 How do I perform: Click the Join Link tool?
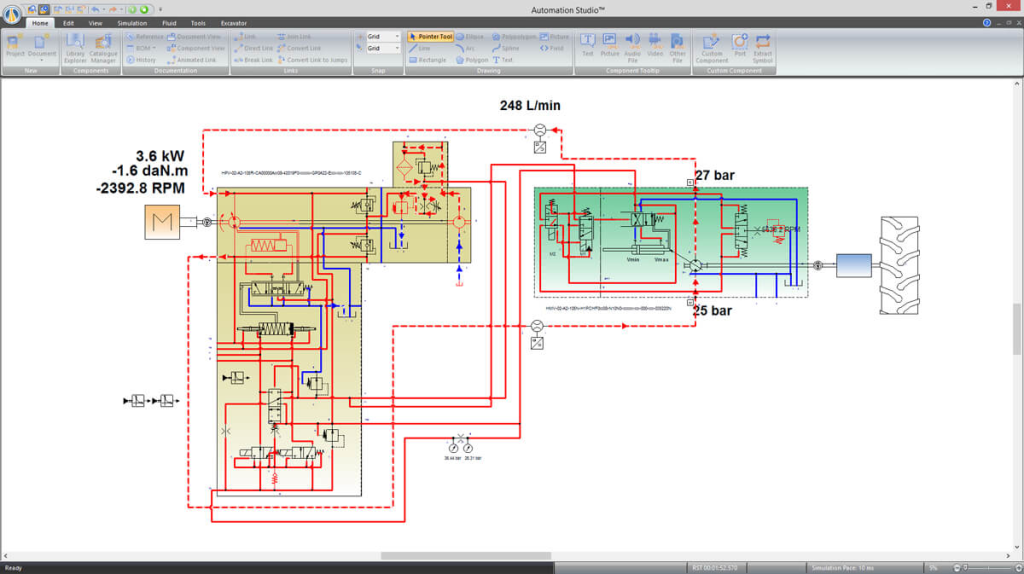(x=295, y=37)
